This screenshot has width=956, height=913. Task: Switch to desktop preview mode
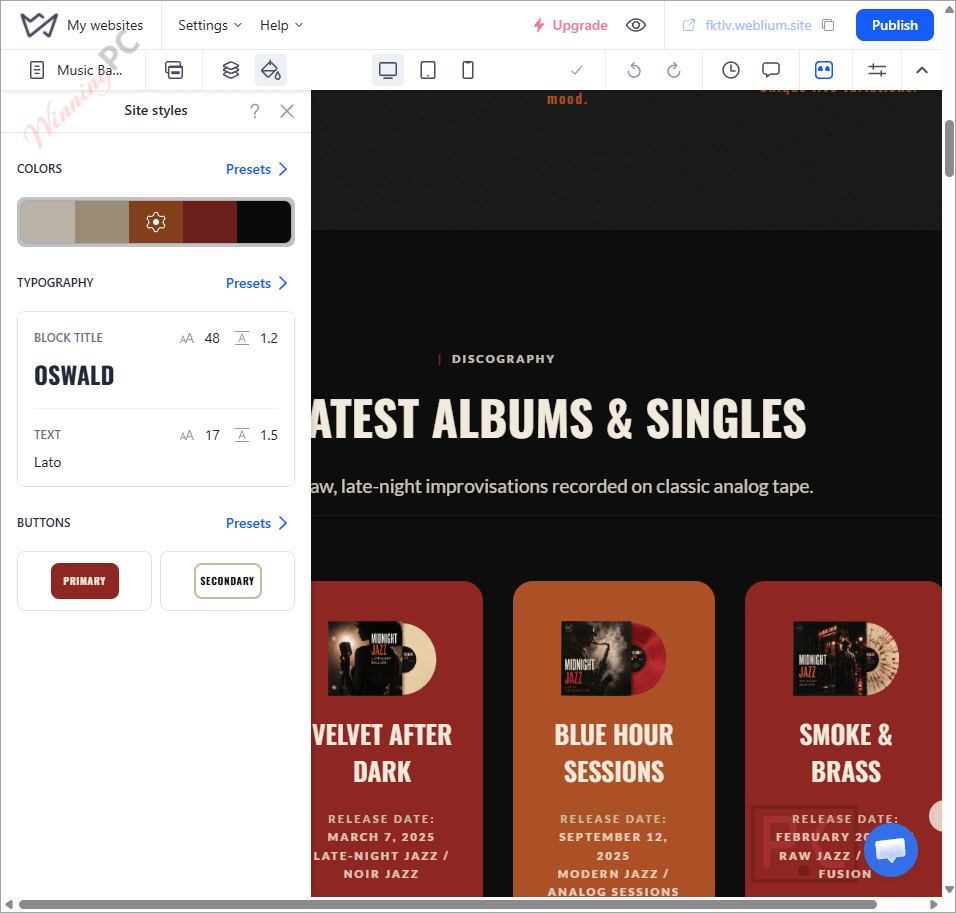[388, 70]
